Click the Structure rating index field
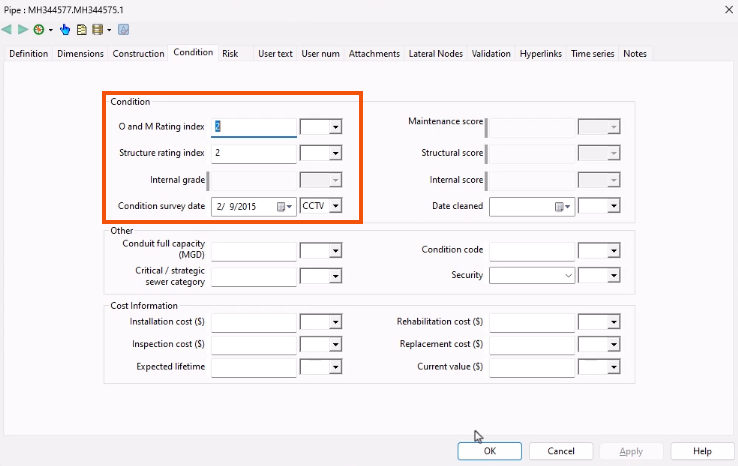This screenshot has height=466, width=738. pos(254,153)
